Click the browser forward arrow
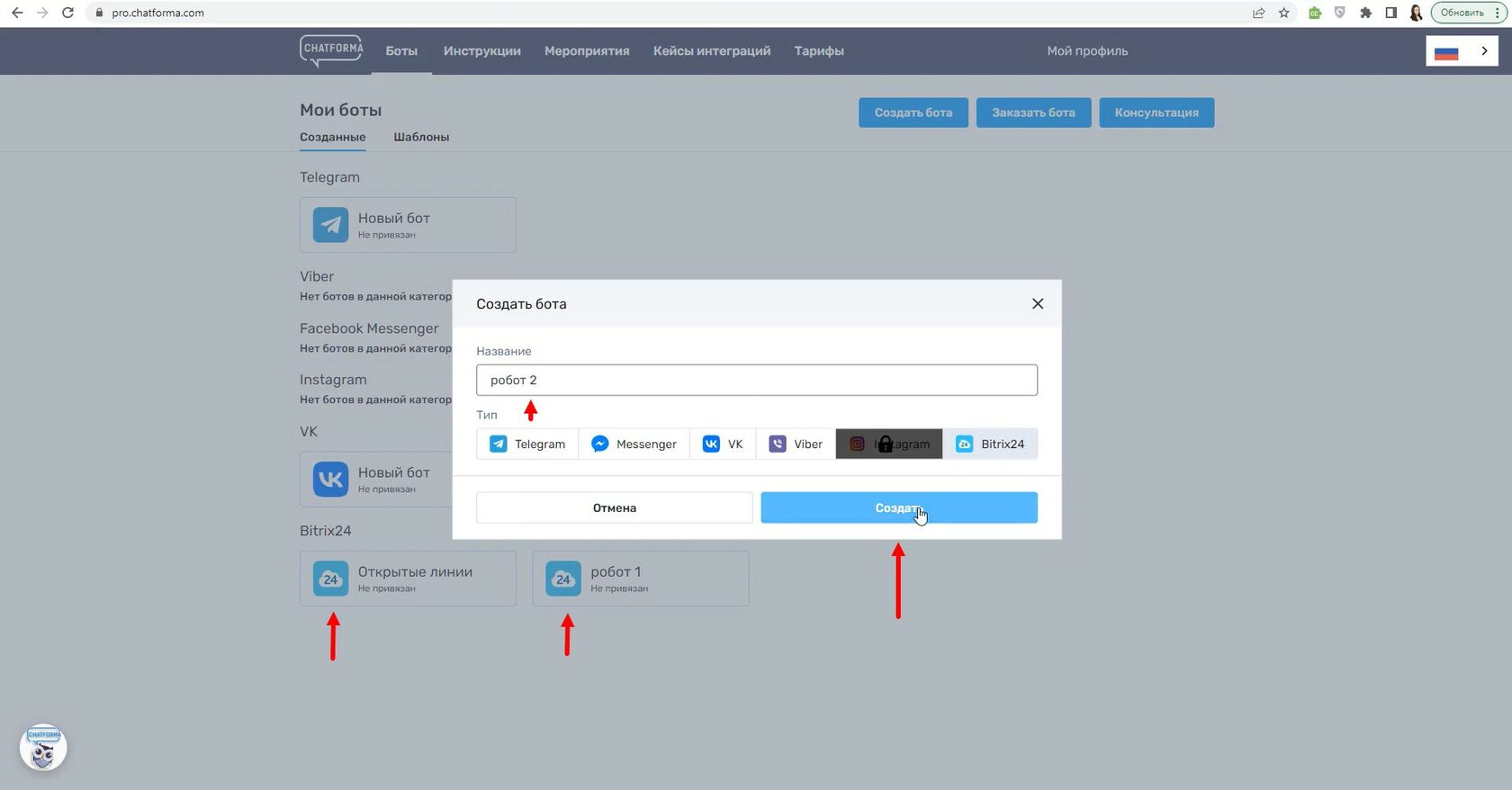 click(x=42, y=13)
